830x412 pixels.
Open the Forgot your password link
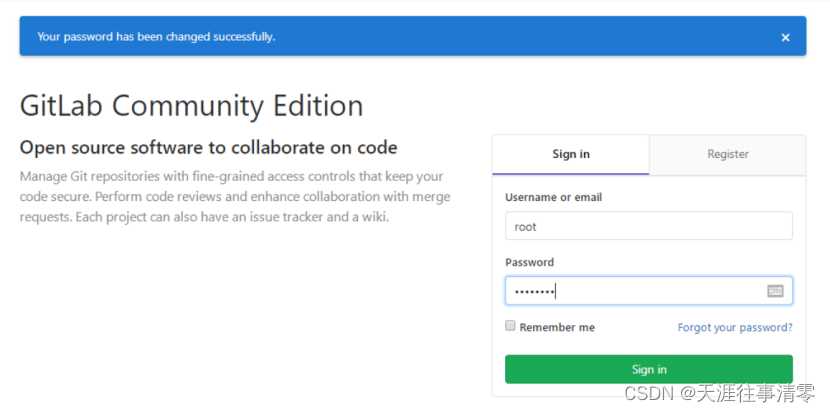(x=735, y=327)
